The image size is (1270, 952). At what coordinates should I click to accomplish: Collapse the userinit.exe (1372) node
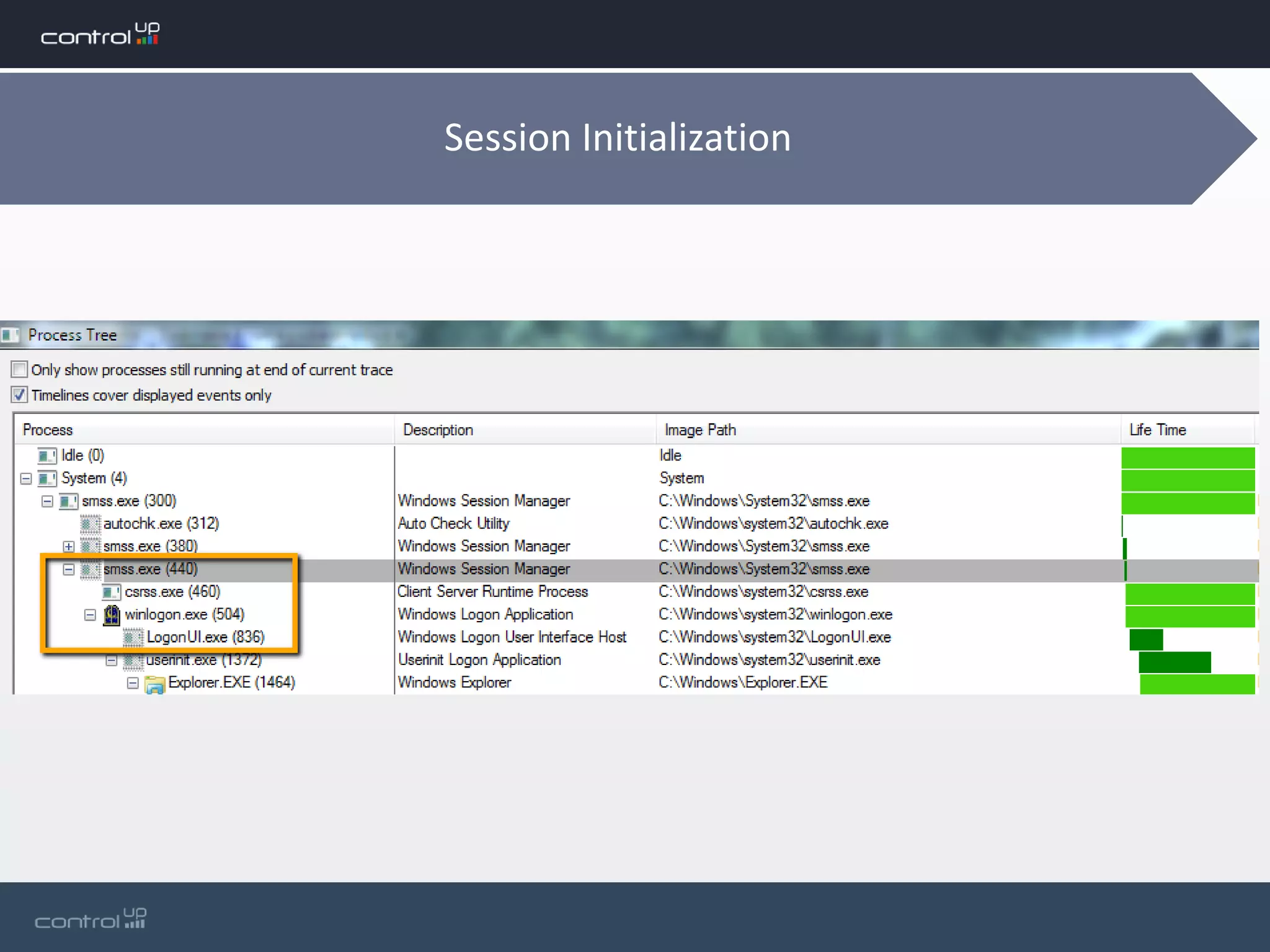point(112,661)
